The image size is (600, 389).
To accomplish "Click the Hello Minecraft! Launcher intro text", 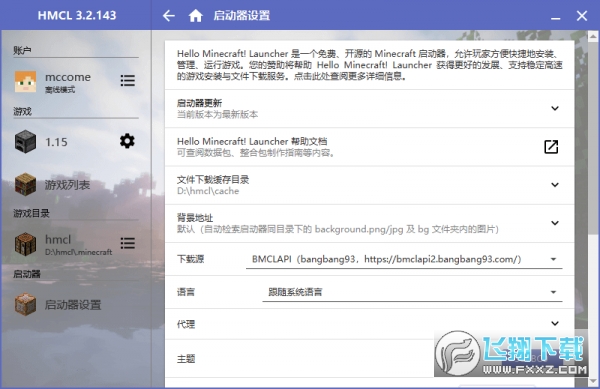I will [x=369, y=65].
